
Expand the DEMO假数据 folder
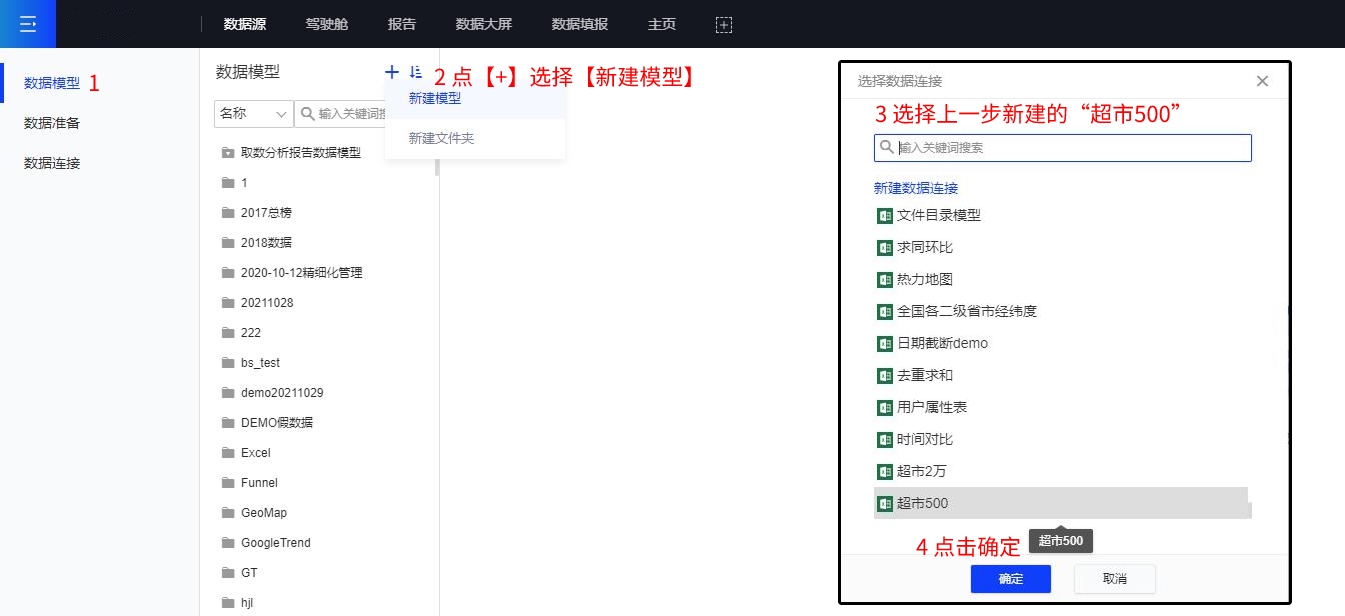pos(276,423)
